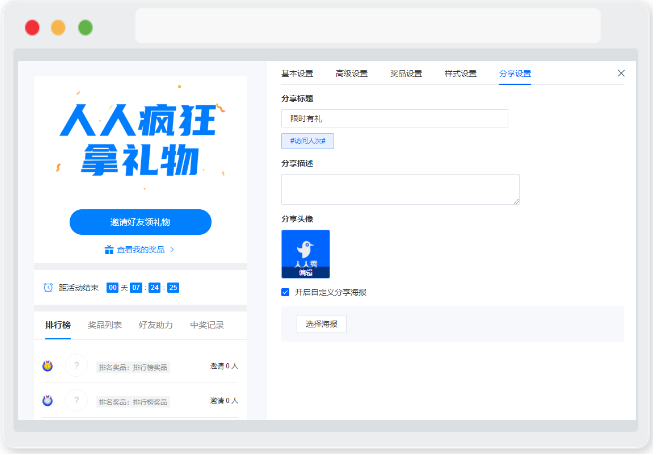
Task: Open the 查看我的奖品 link
Action: tap(140, 249)
